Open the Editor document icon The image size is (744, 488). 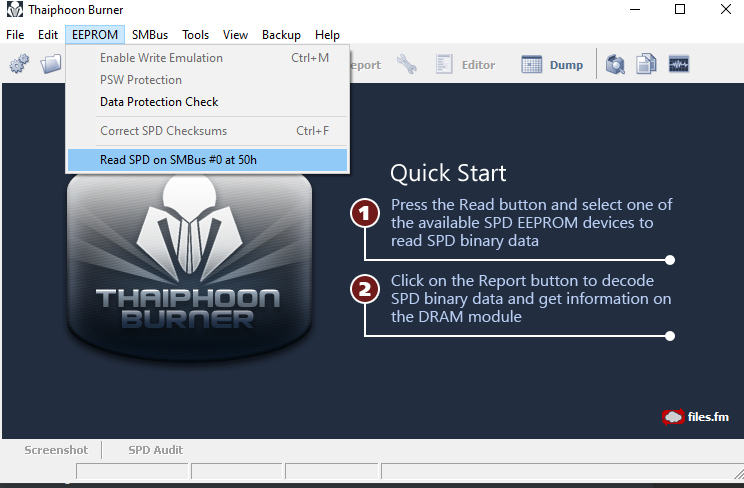[x=444, y=64]
